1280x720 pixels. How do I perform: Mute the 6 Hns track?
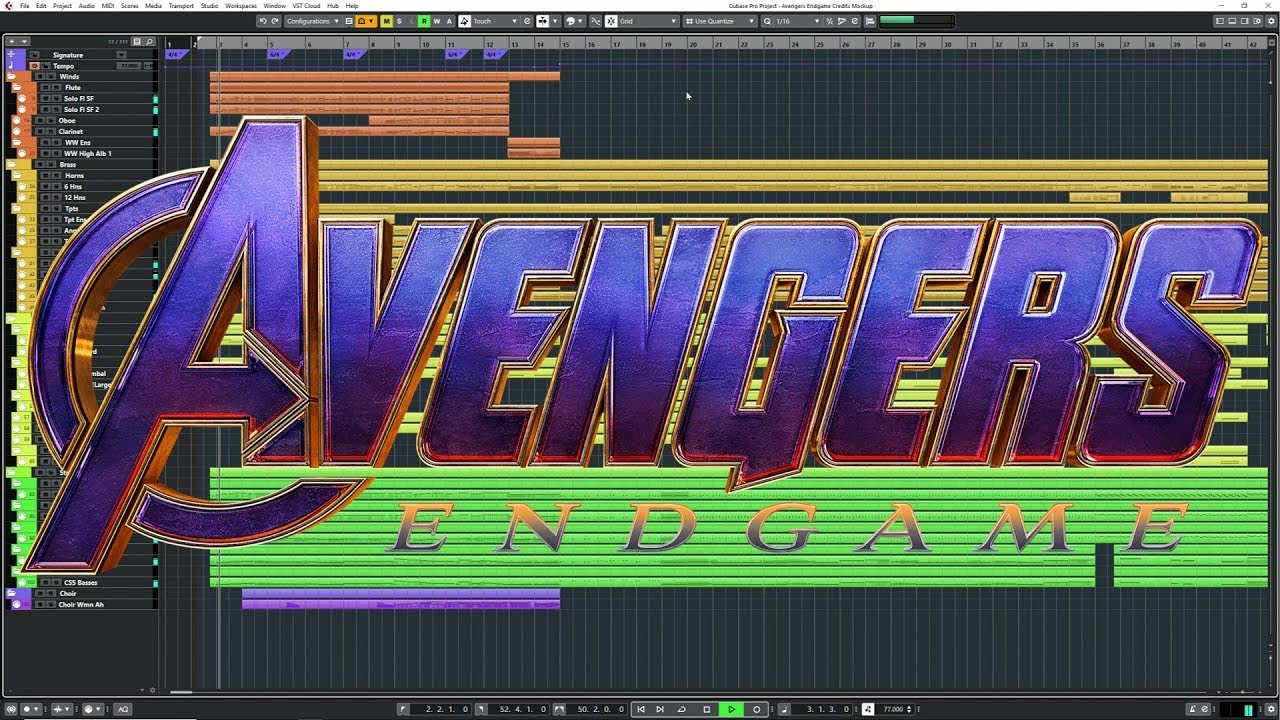(x=44, y=187)
